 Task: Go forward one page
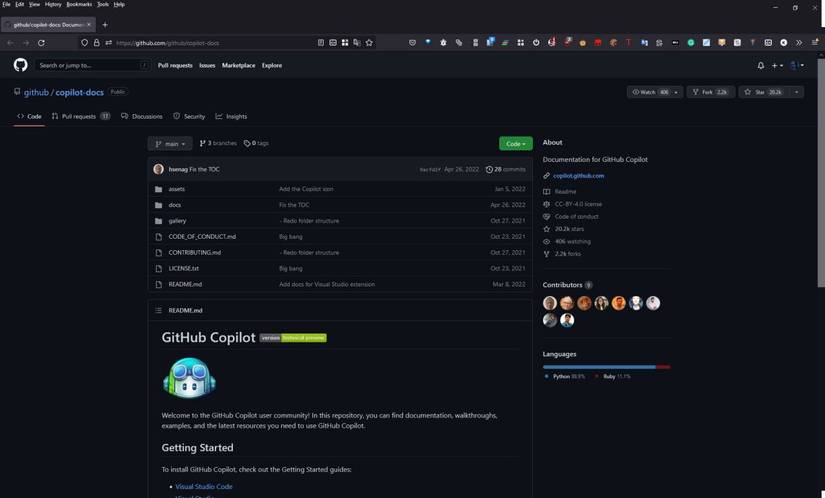[26, 43]
